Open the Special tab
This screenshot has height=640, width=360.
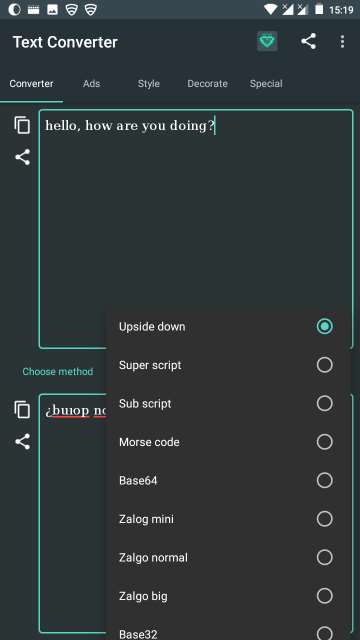[x=266, y=84]
